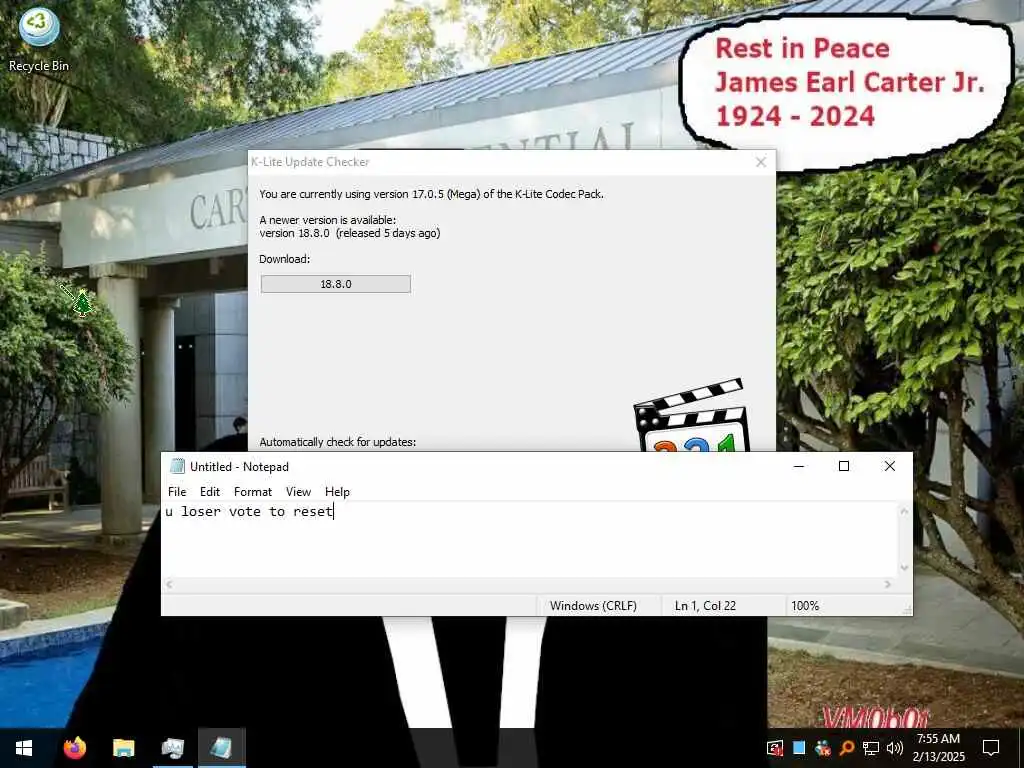Screen dimensions: 1024x768
Task: Click the 'A newer version is available:' text
Action: click(327, 220)
